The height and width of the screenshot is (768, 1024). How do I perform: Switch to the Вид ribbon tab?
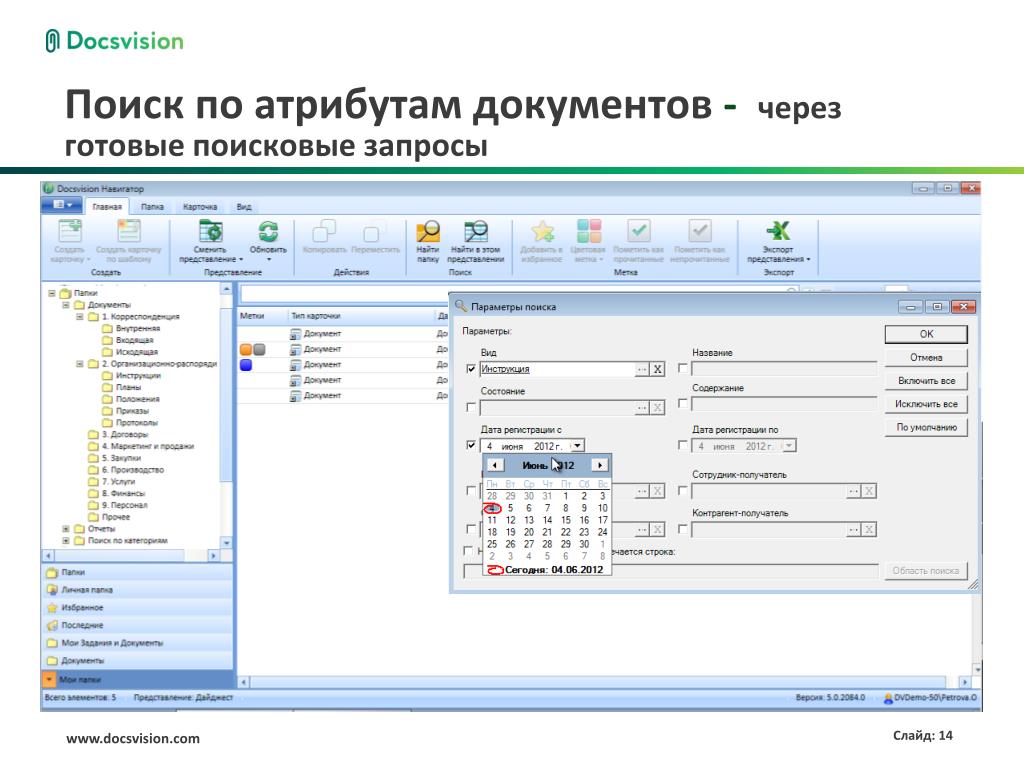click(244, 207)
